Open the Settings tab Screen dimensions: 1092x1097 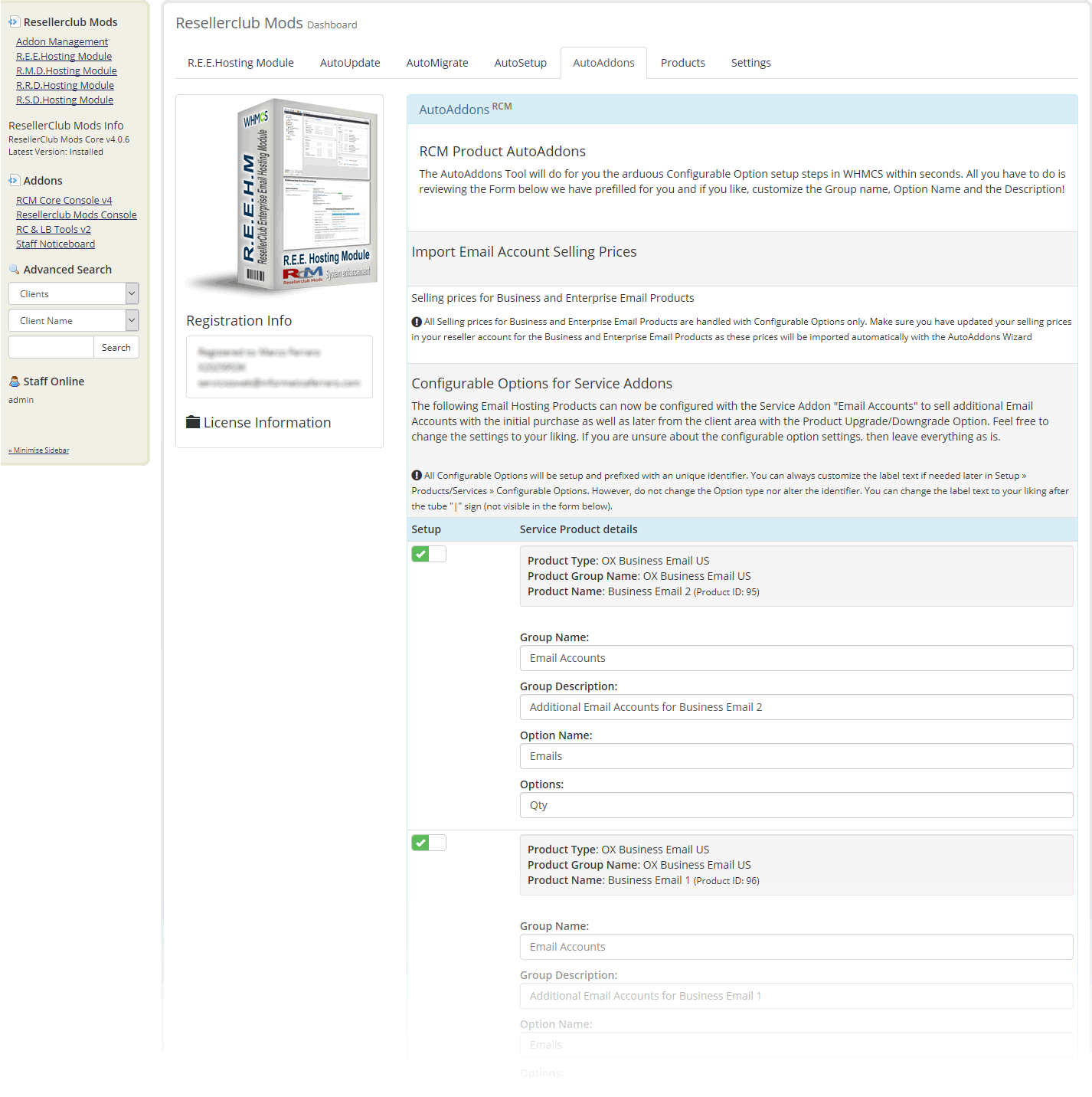click(x=751, y=63)
